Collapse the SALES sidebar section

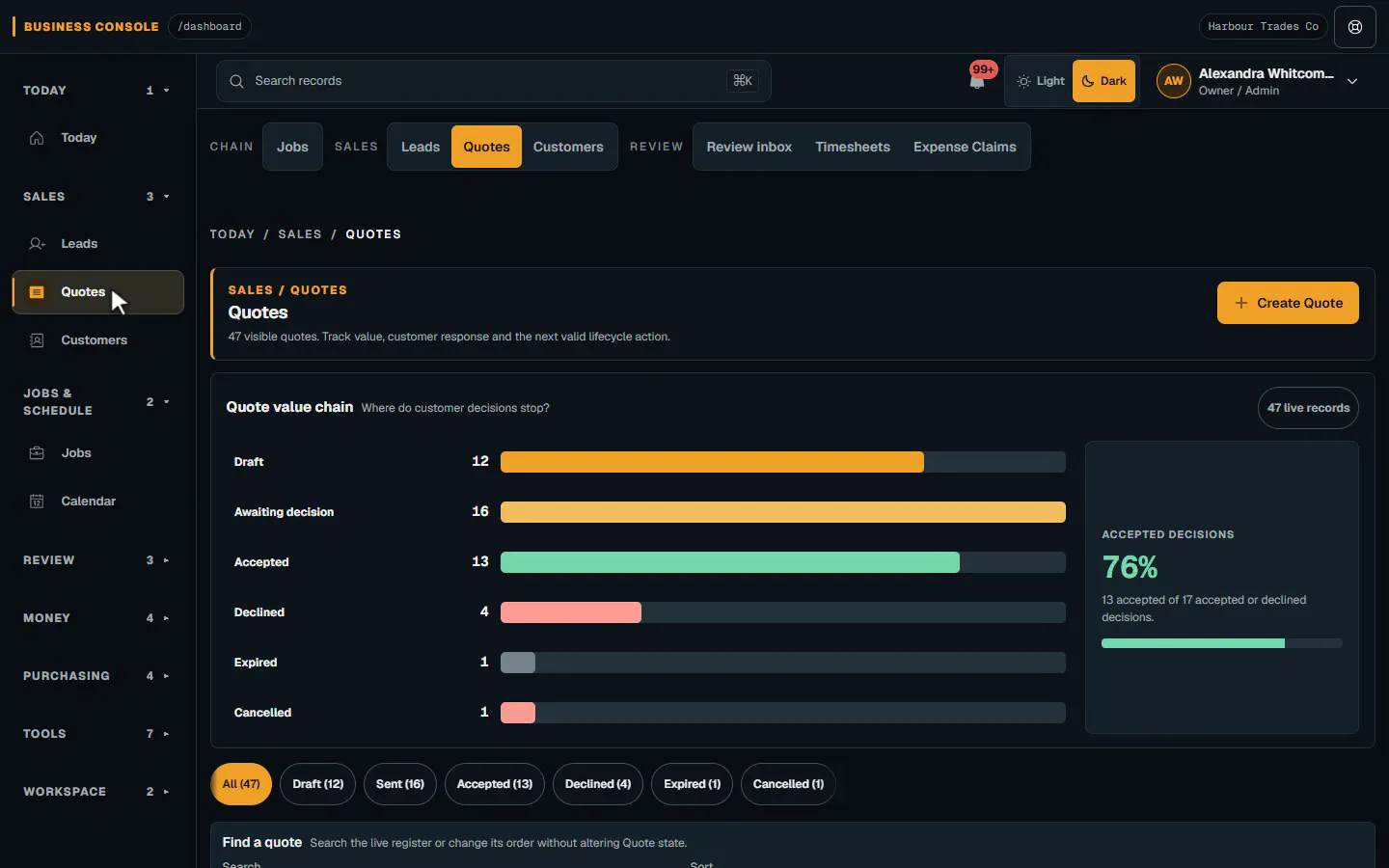98,197
